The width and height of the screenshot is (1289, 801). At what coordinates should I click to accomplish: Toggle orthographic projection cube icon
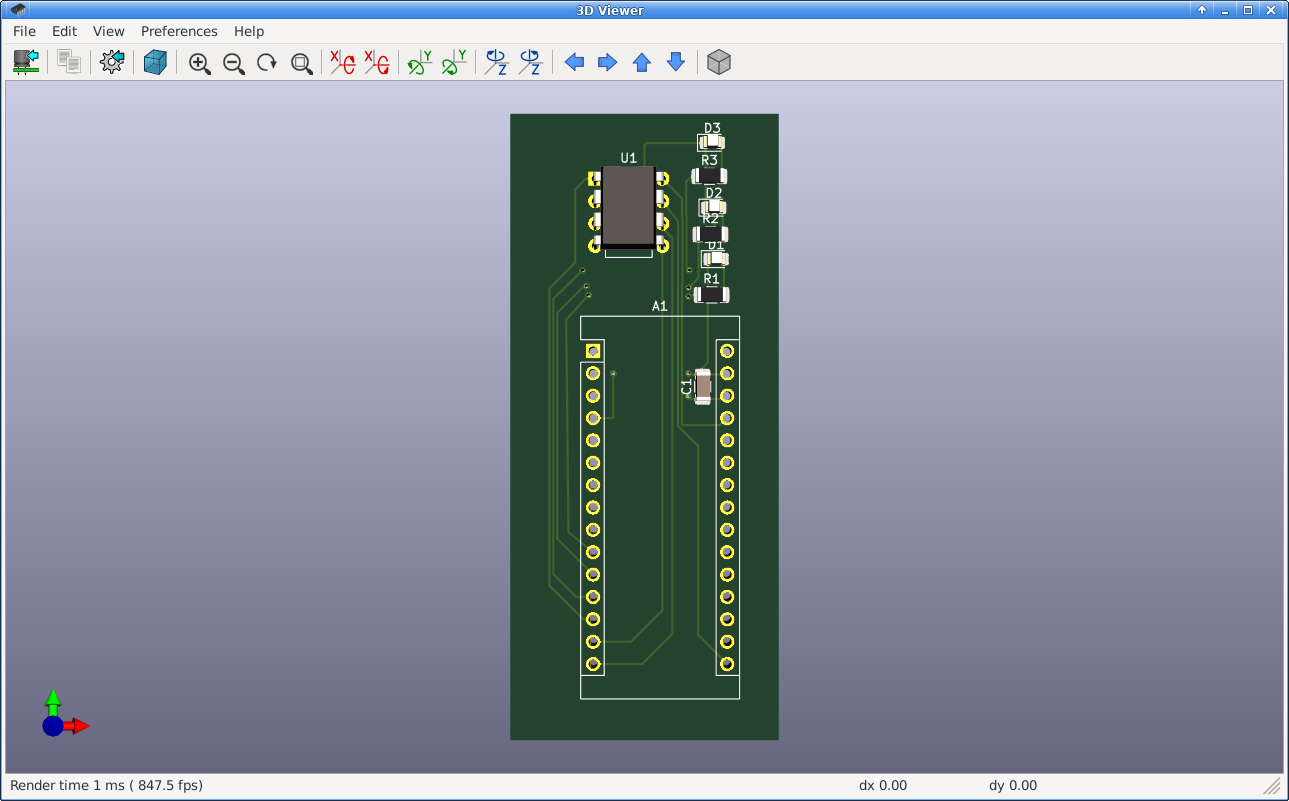[718, 63]
